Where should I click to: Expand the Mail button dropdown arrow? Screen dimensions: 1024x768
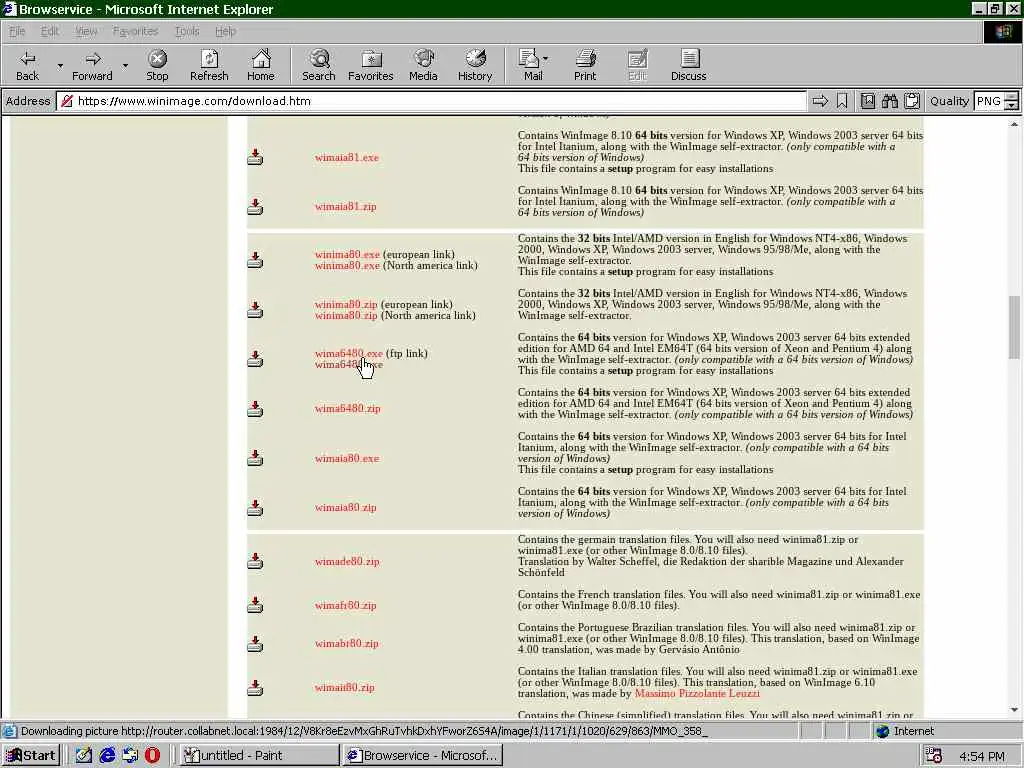546,58
